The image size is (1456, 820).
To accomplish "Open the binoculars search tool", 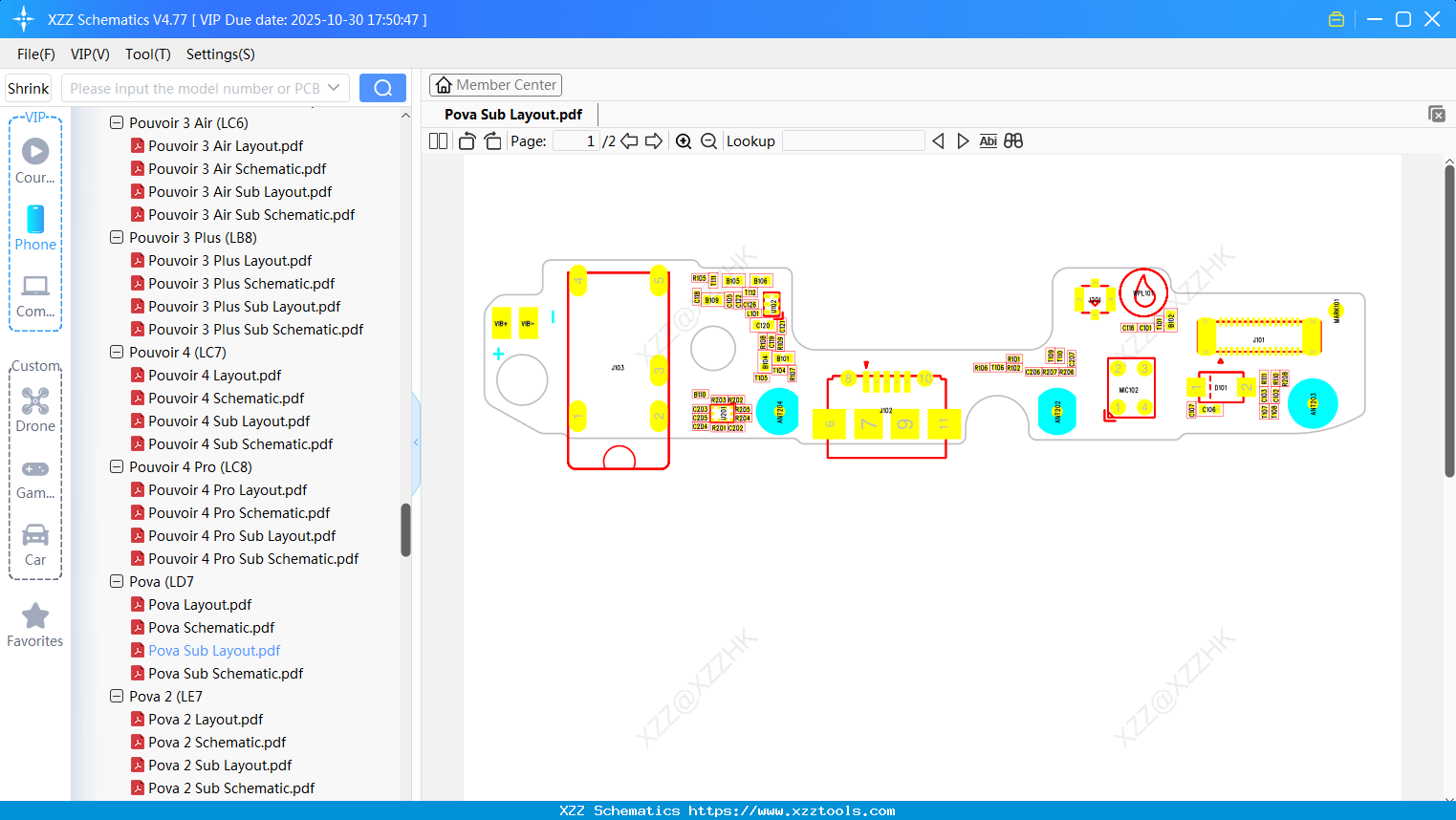I will click(x=1013, y=140).
